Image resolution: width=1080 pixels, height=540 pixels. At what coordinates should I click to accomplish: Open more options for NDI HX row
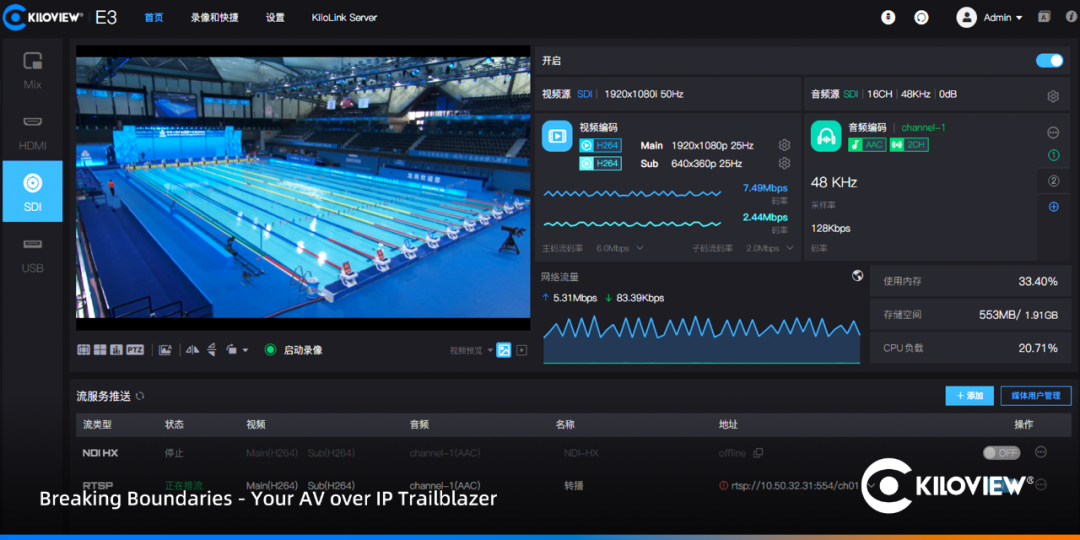[1041, 452]
